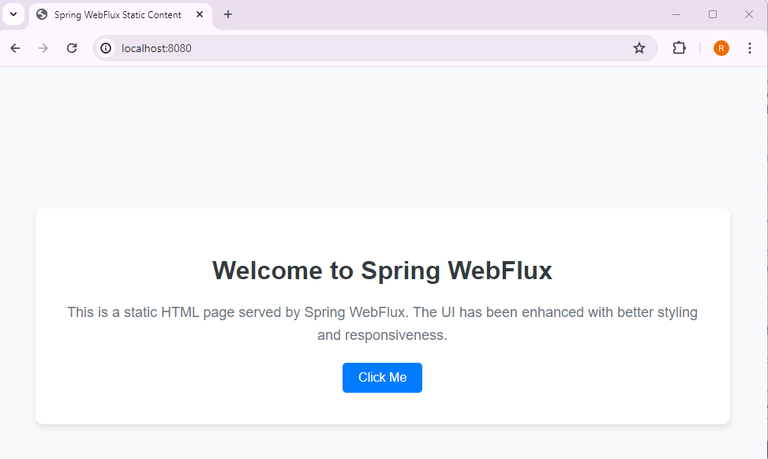Open the Extensions puzzle icon
The image size is (768, 459).
(x=679, y=48)
